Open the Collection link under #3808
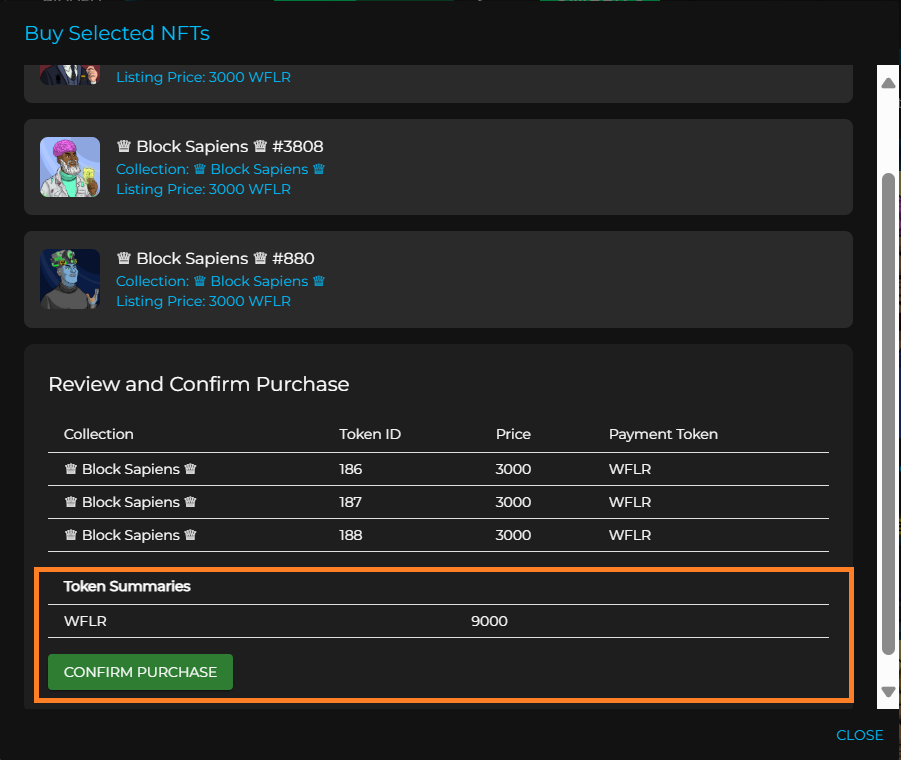 [221, 169]
